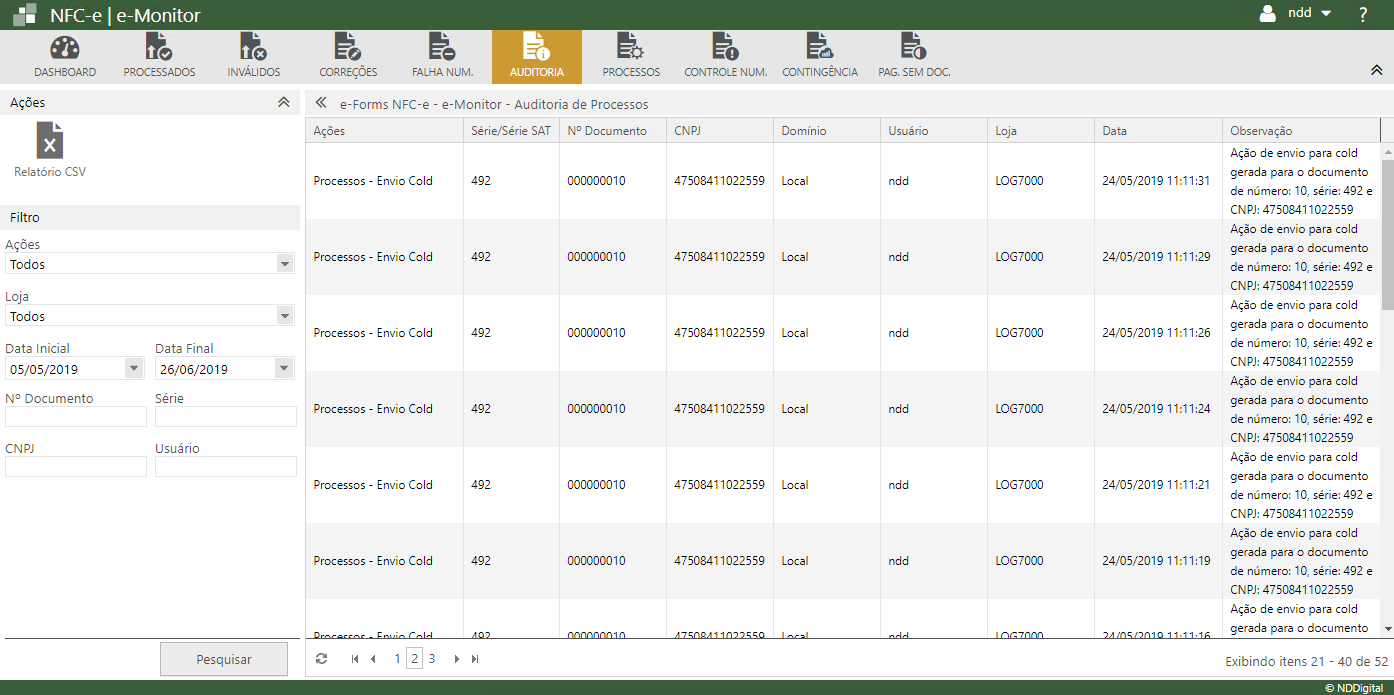Go to page 3 of results
1394x695 pixels.
point(432,659)
